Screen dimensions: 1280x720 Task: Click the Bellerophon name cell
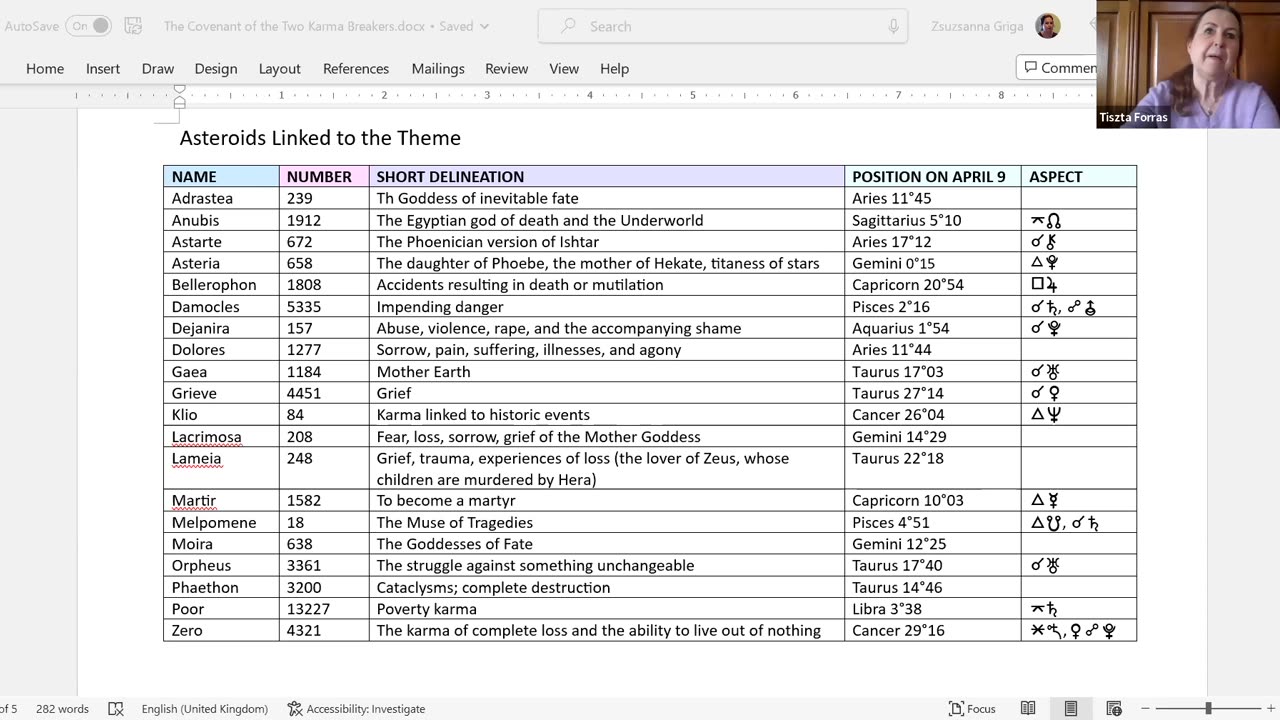point(221,285)
